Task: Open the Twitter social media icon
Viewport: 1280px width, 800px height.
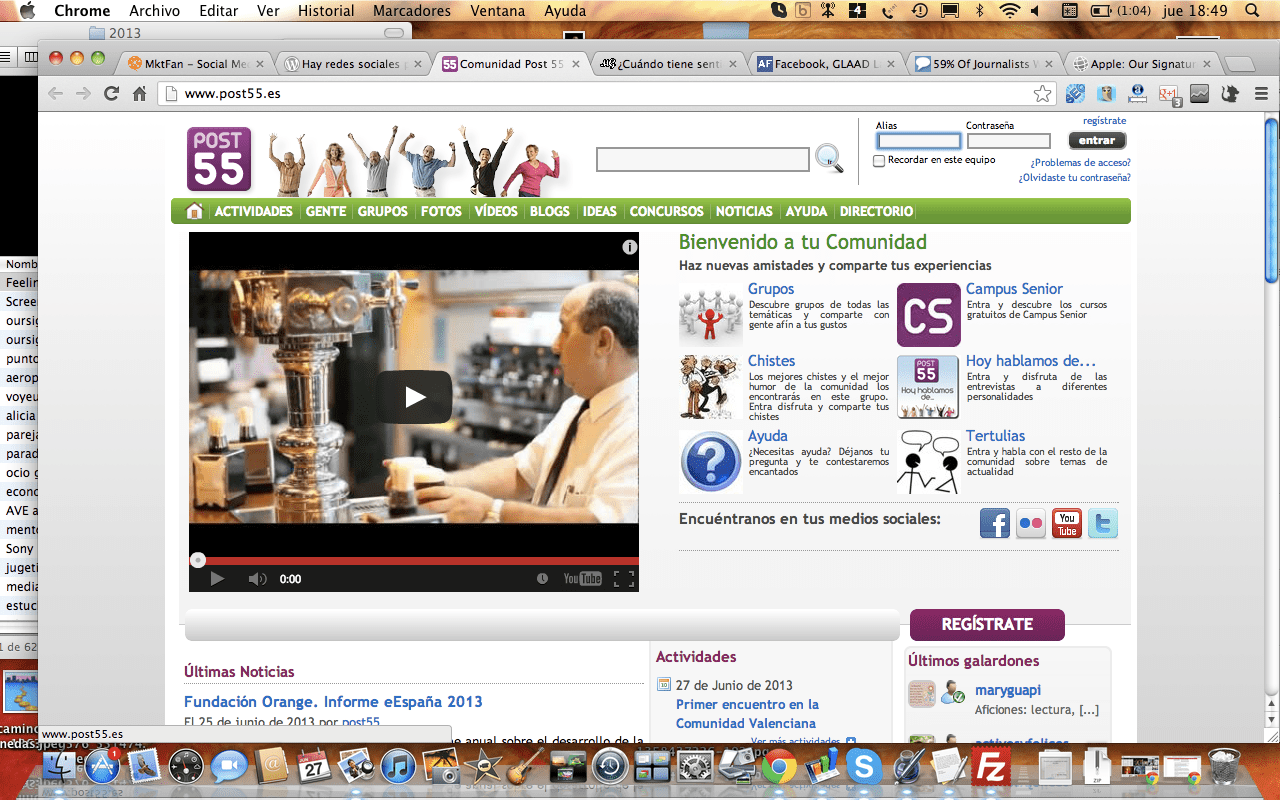Action: coord(1103,523)
